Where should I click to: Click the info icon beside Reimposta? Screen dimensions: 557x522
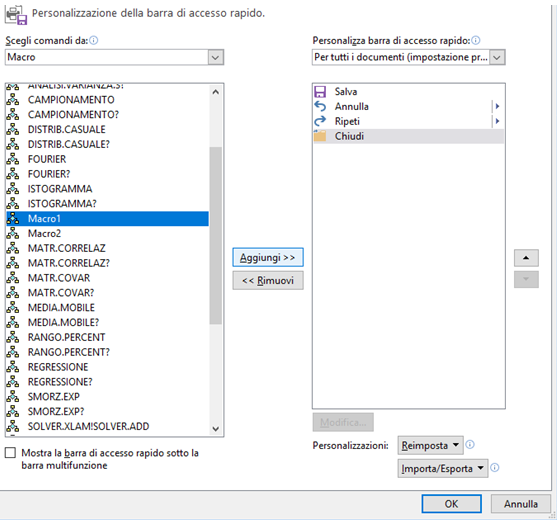click(470, 445)
